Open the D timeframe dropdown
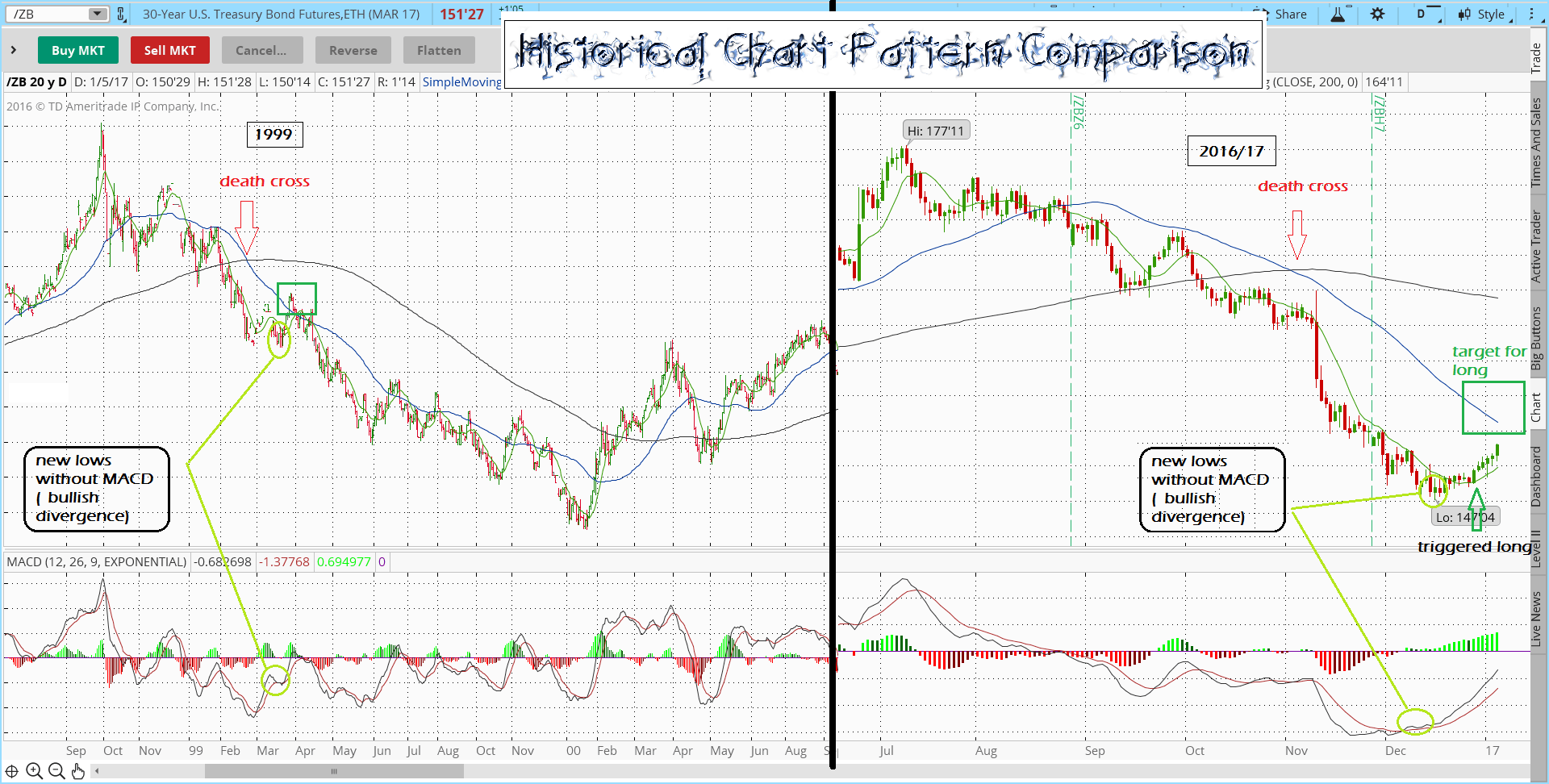This screenshot has height=784, width=1549. (x=1428, y=15)
